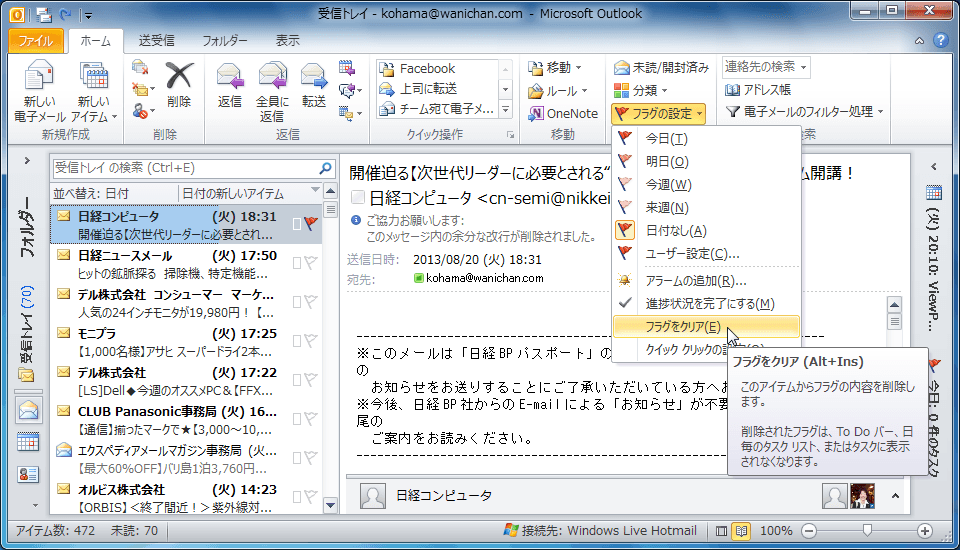960x550 pixels.
Task: Flag the モニプラ message
Action: [311, 341]
